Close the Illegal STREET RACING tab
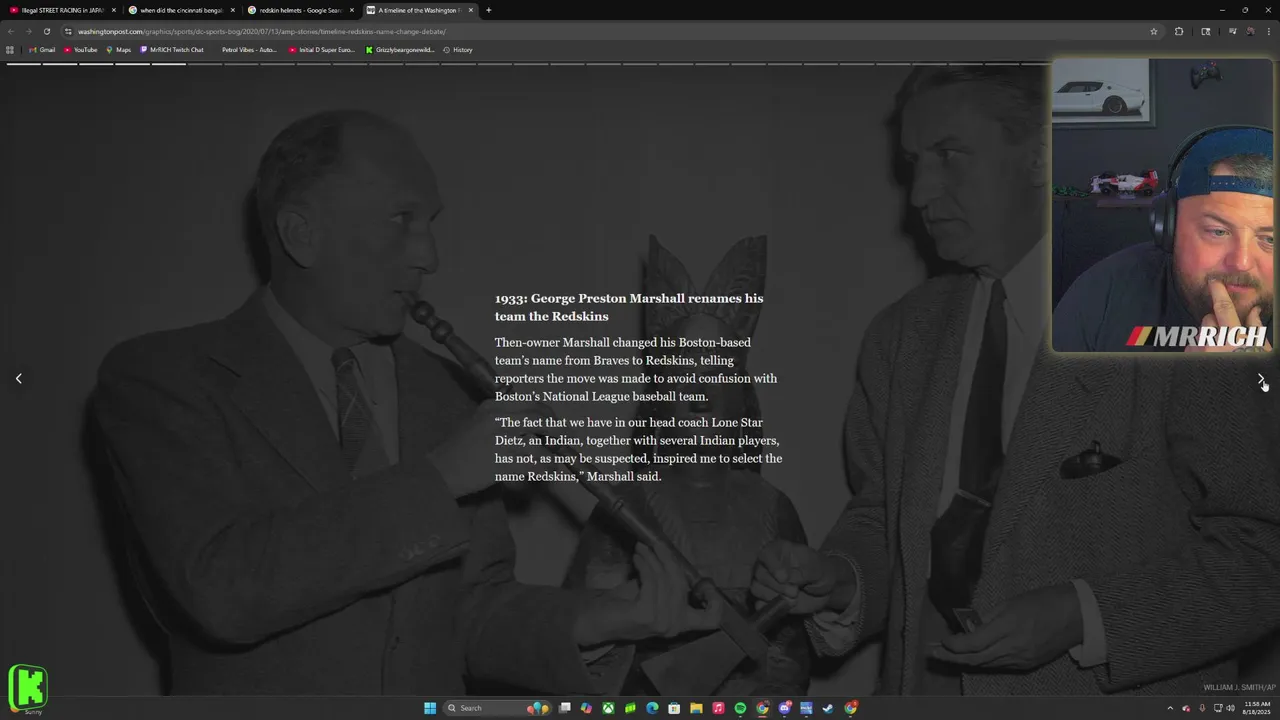This screenshot has height=720, width=1280. [x=113, y=10]
